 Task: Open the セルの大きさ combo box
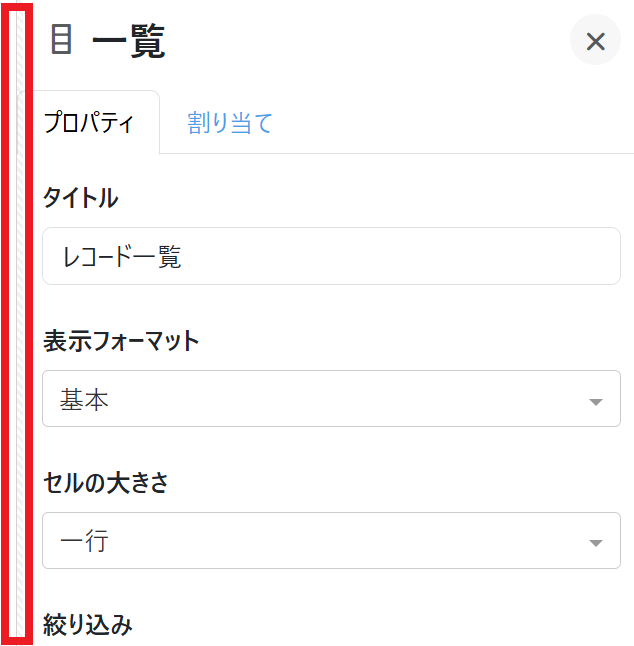[x=331, y=541]
